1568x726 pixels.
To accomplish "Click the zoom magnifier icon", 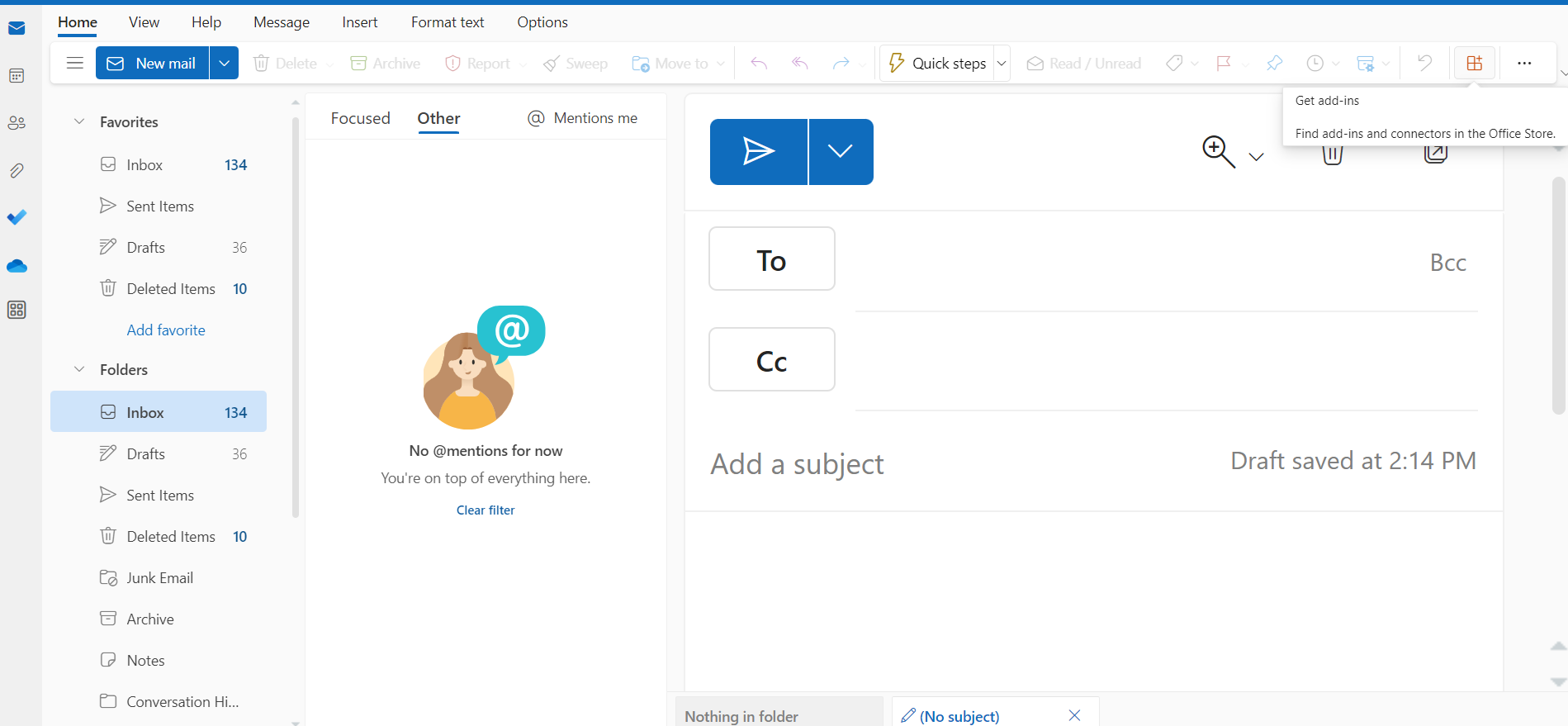I will 1218,152.
